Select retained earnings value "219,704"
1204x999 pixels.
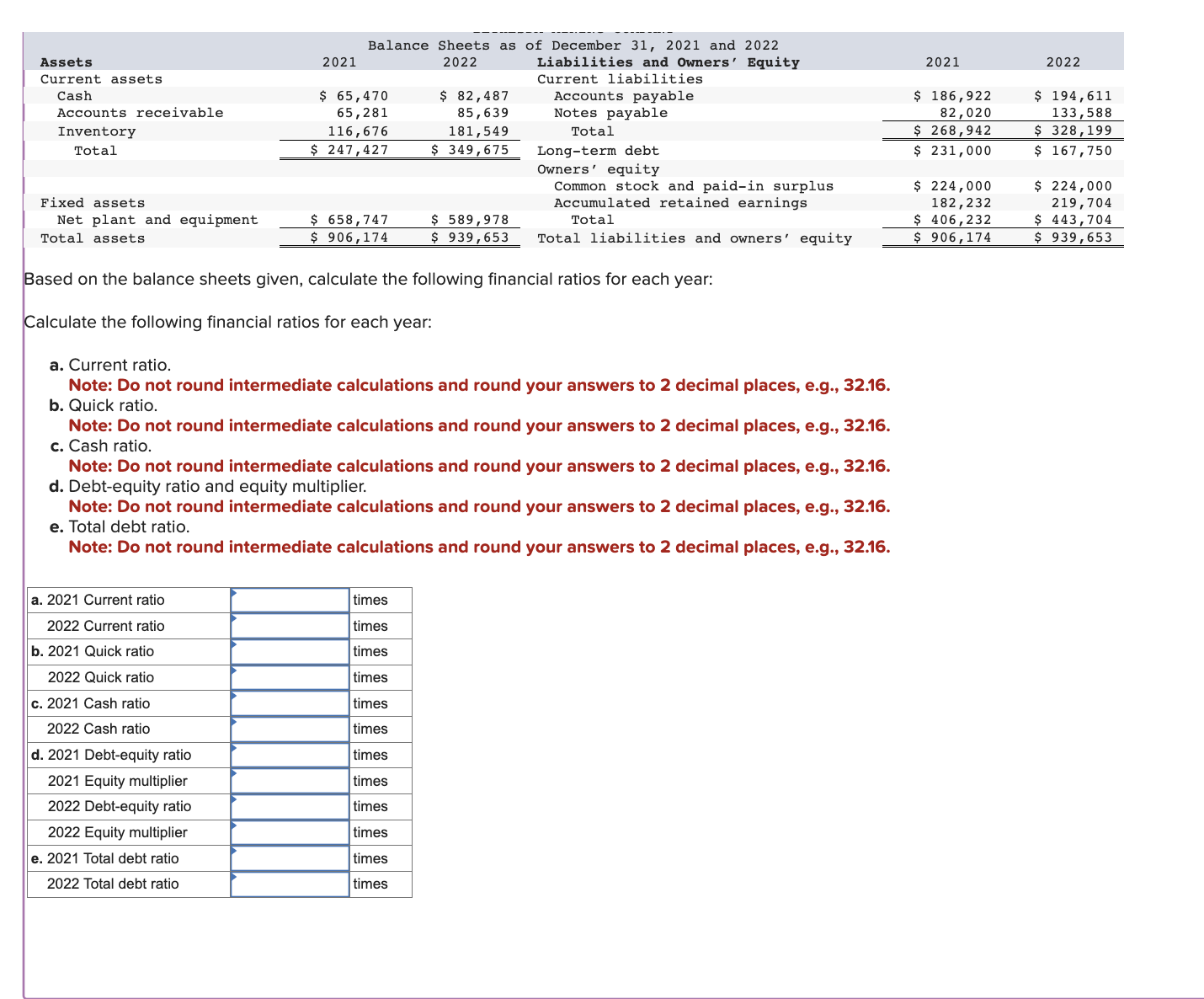(1082, 203)
